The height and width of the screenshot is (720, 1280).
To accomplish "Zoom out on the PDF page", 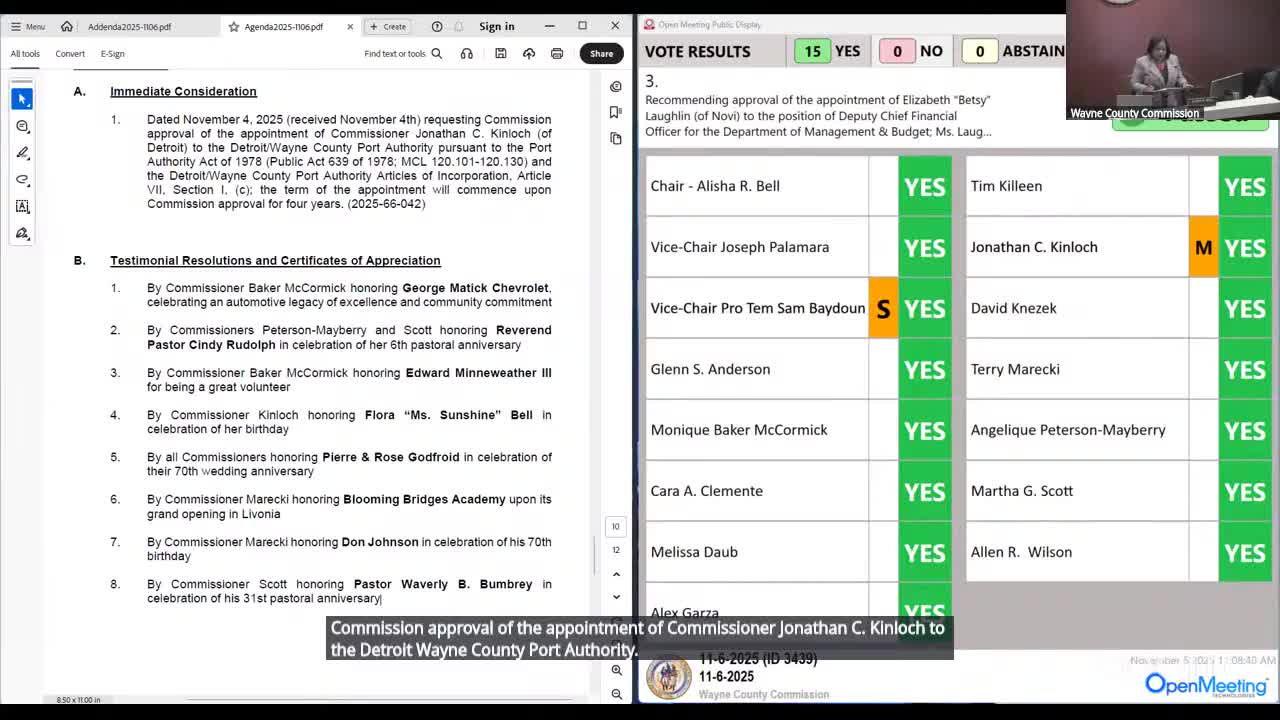I will (617, 694).
